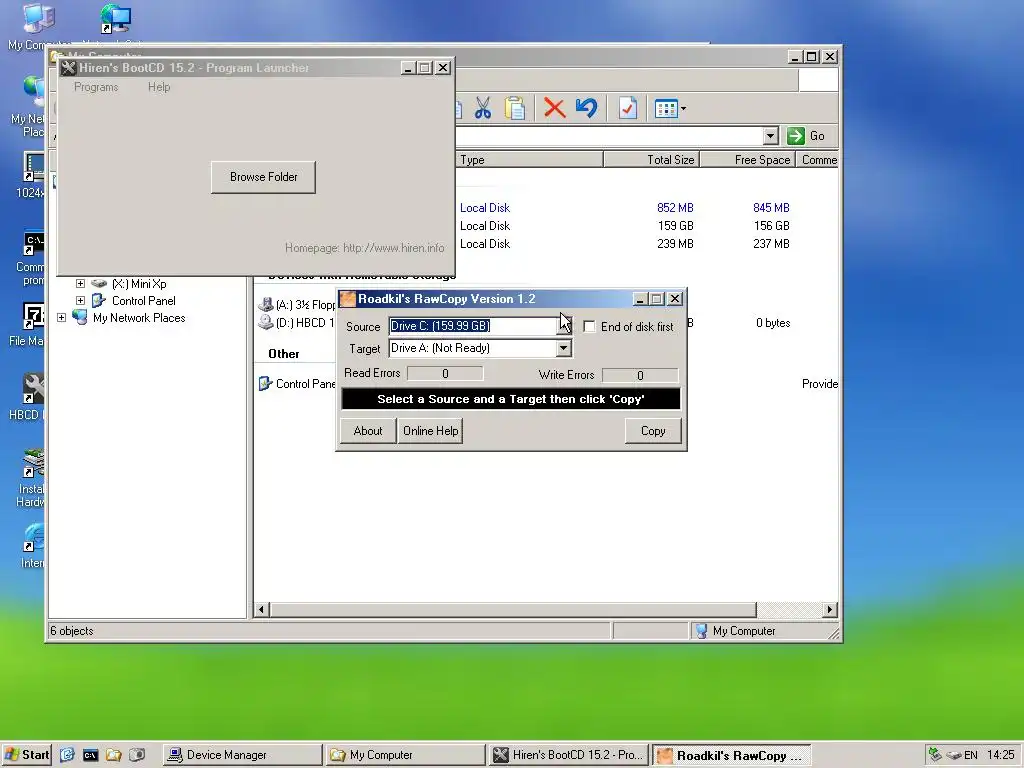Open the RawCopy Source drive dropdown

[x=565, y=326]
